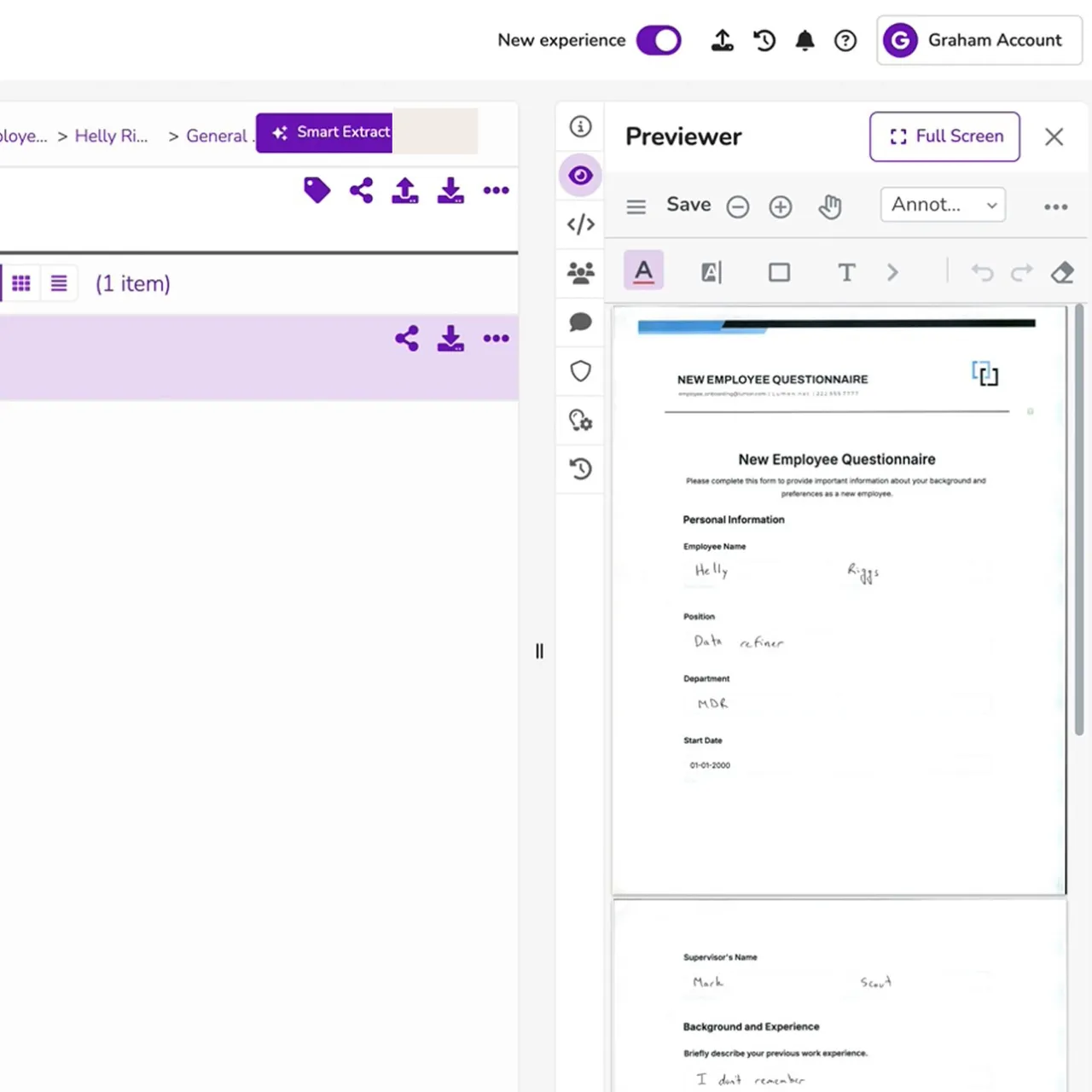
Task: Select the rectangle annotation tool
Action: pos(779,272)
